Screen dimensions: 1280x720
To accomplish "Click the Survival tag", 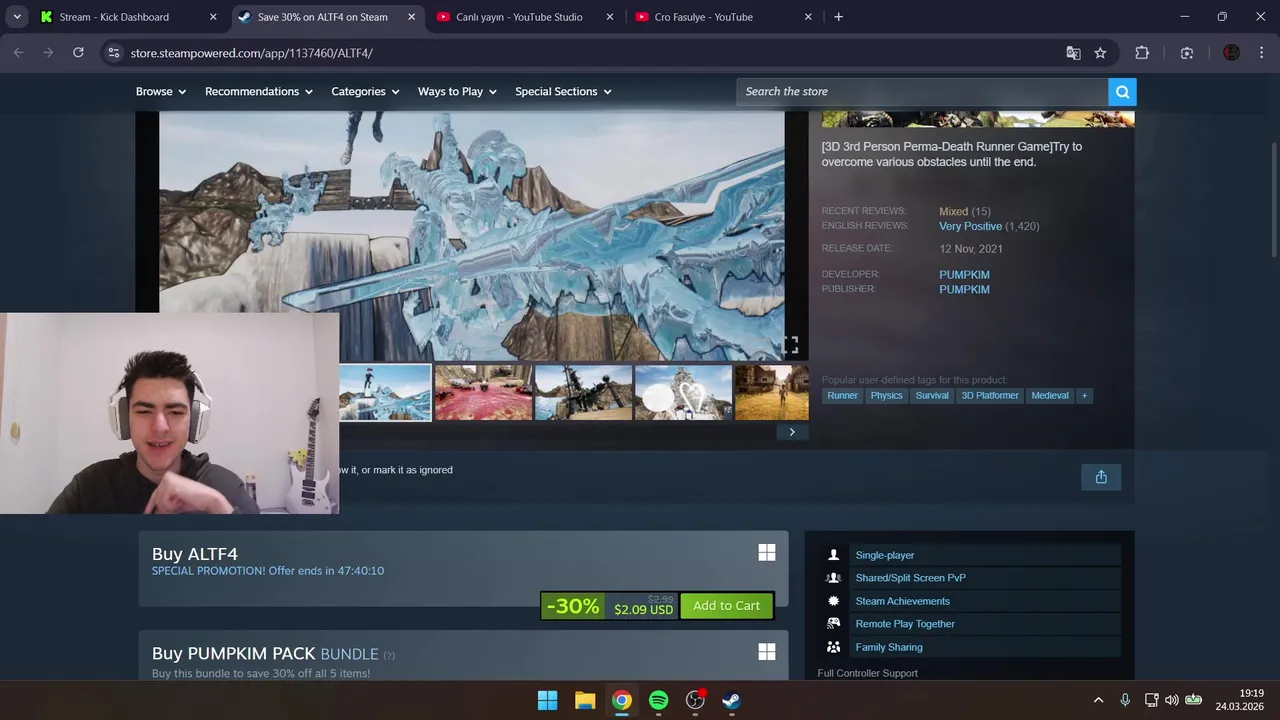I will point(932,396).
